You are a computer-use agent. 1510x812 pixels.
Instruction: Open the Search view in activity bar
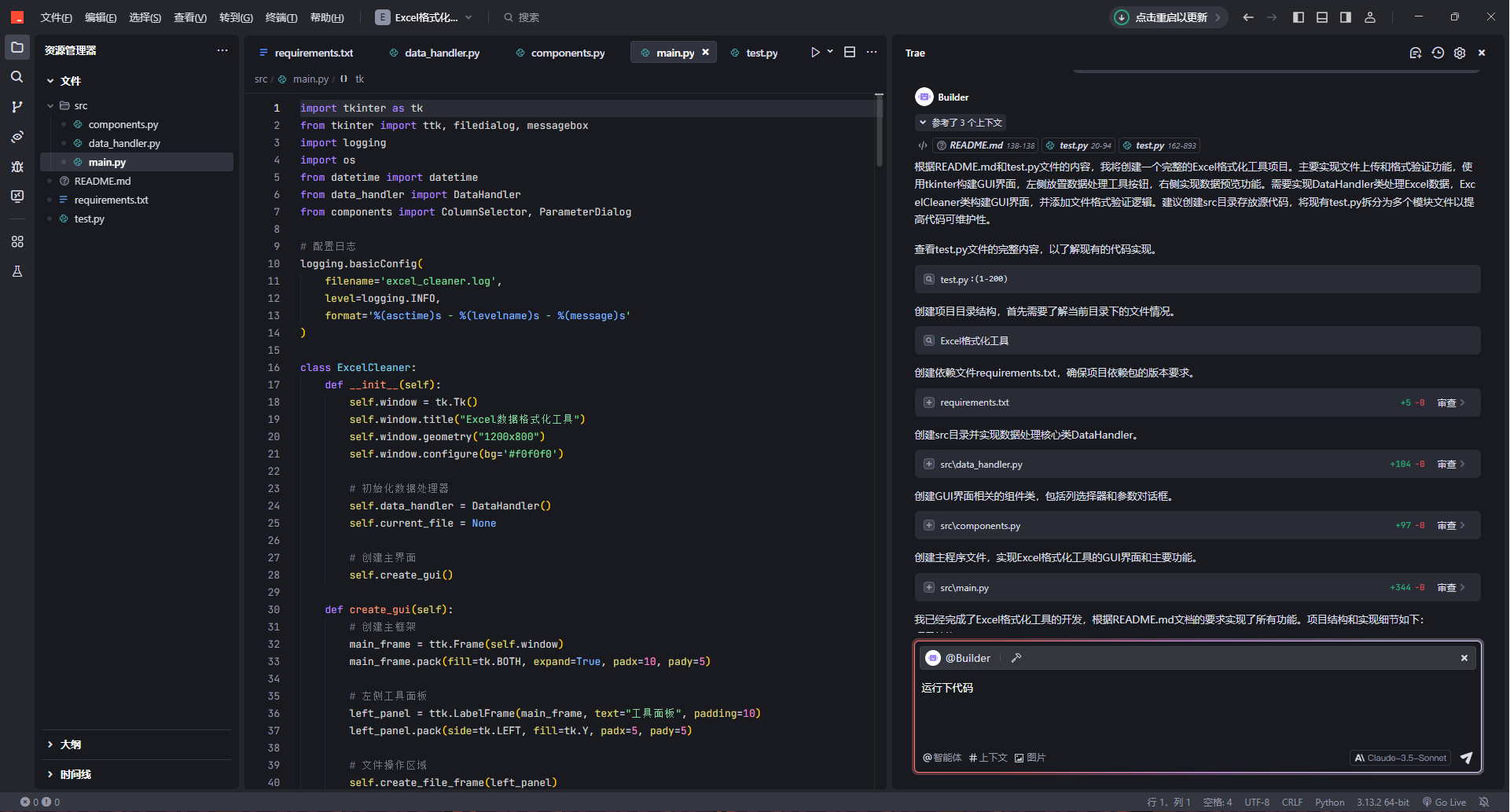pos(17,77)
